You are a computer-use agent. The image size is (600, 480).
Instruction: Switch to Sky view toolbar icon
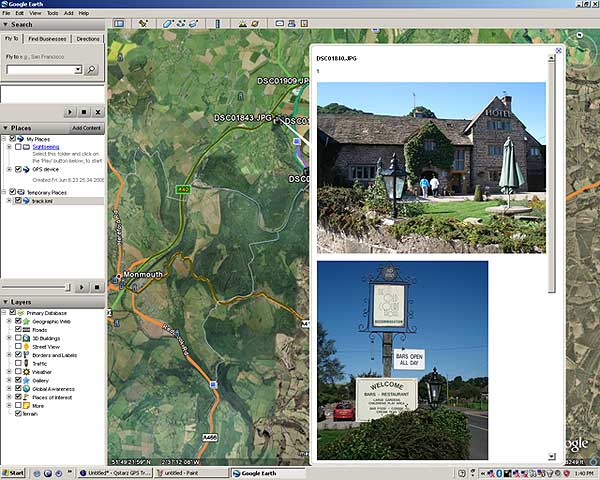click(255, 24)
